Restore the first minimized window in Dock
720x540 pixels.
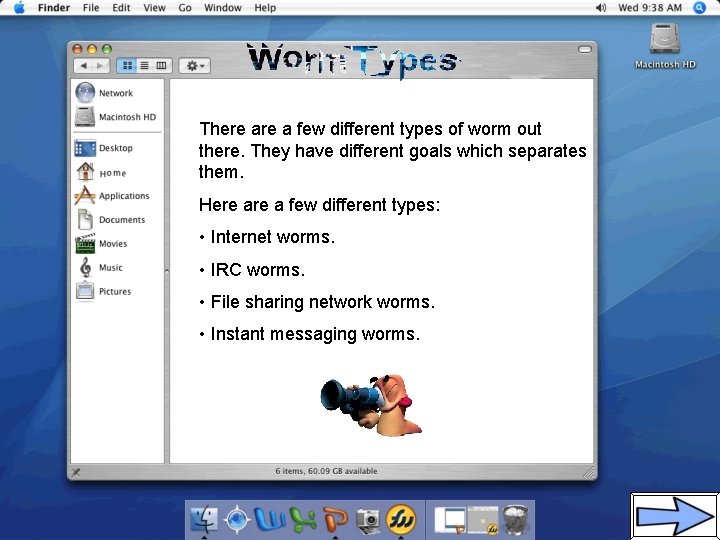(450, 520)
